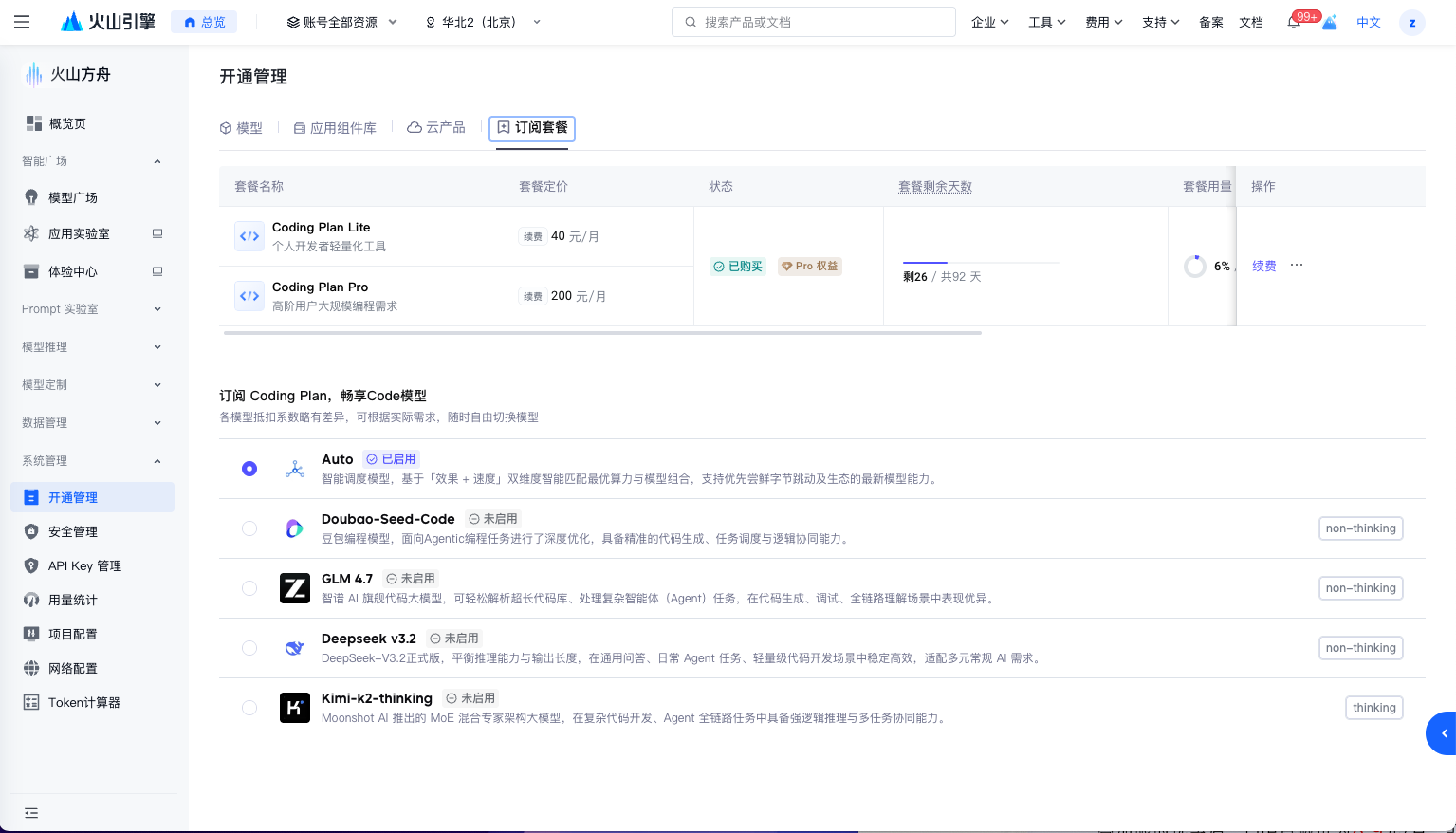Viewport: 1456px width, 833px height.
Task: Click the Token计算器 sidebar icon
Action: 31,702
